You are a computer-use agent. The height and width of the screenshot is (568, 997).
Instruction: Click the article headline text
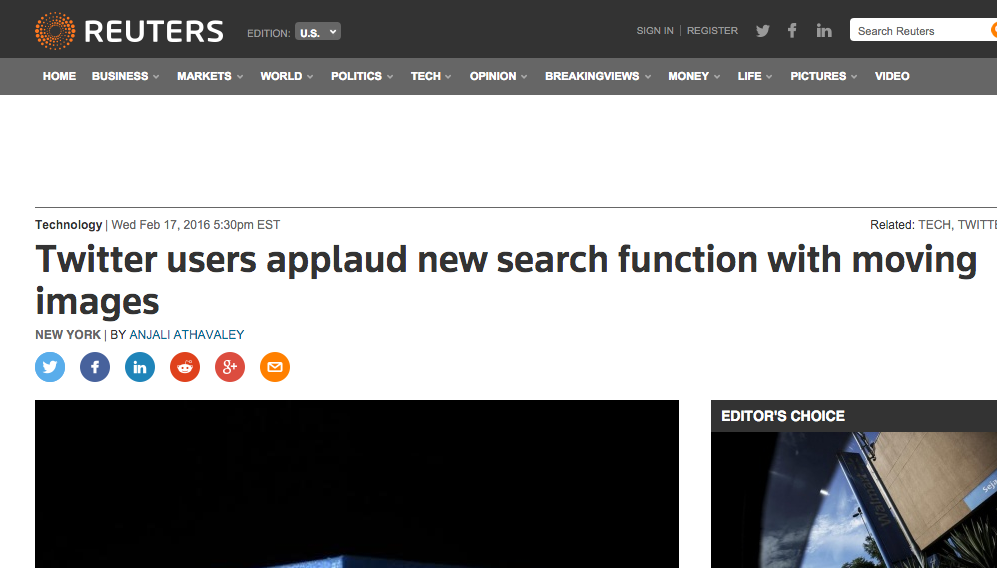[505, 280]
